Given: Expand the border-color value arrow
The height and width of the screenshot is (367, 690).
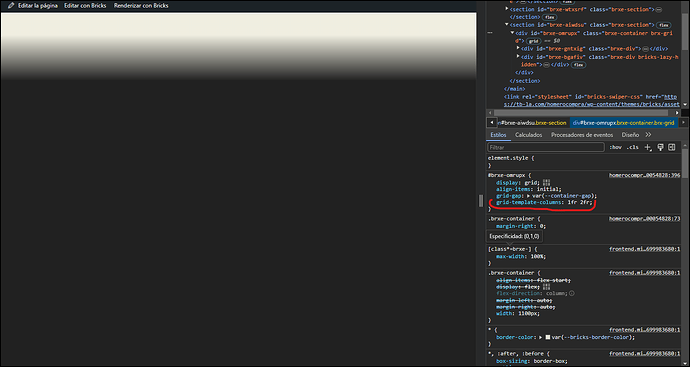Looking at the screenshot, I should coord(541,338).
